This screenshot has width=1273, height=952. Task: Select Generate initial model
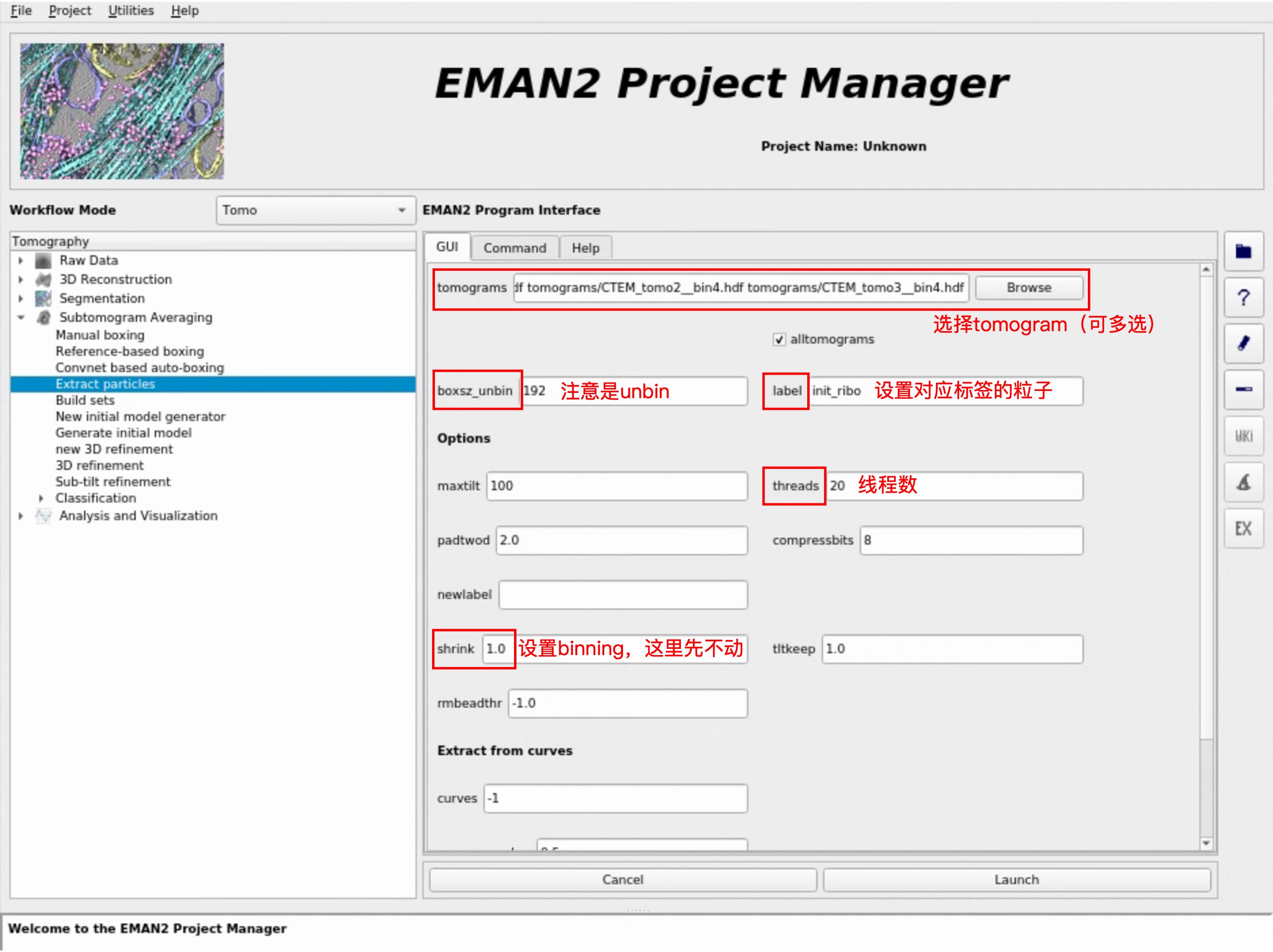pyautogui.click(x=124, y=433)
